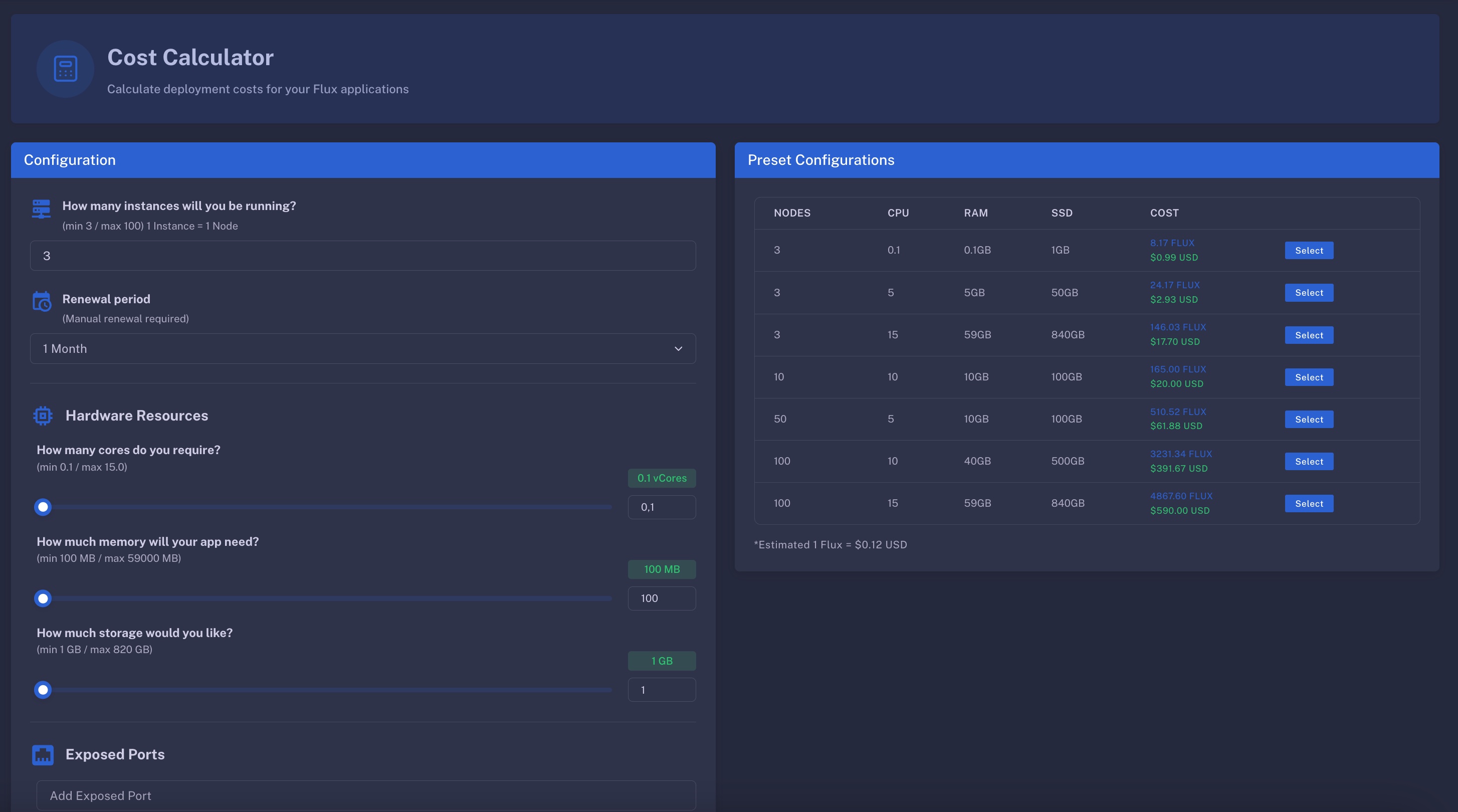This screenshot has height=812, width=1458.
Task: Click the Add Exposed Port field
Action: 366,795
